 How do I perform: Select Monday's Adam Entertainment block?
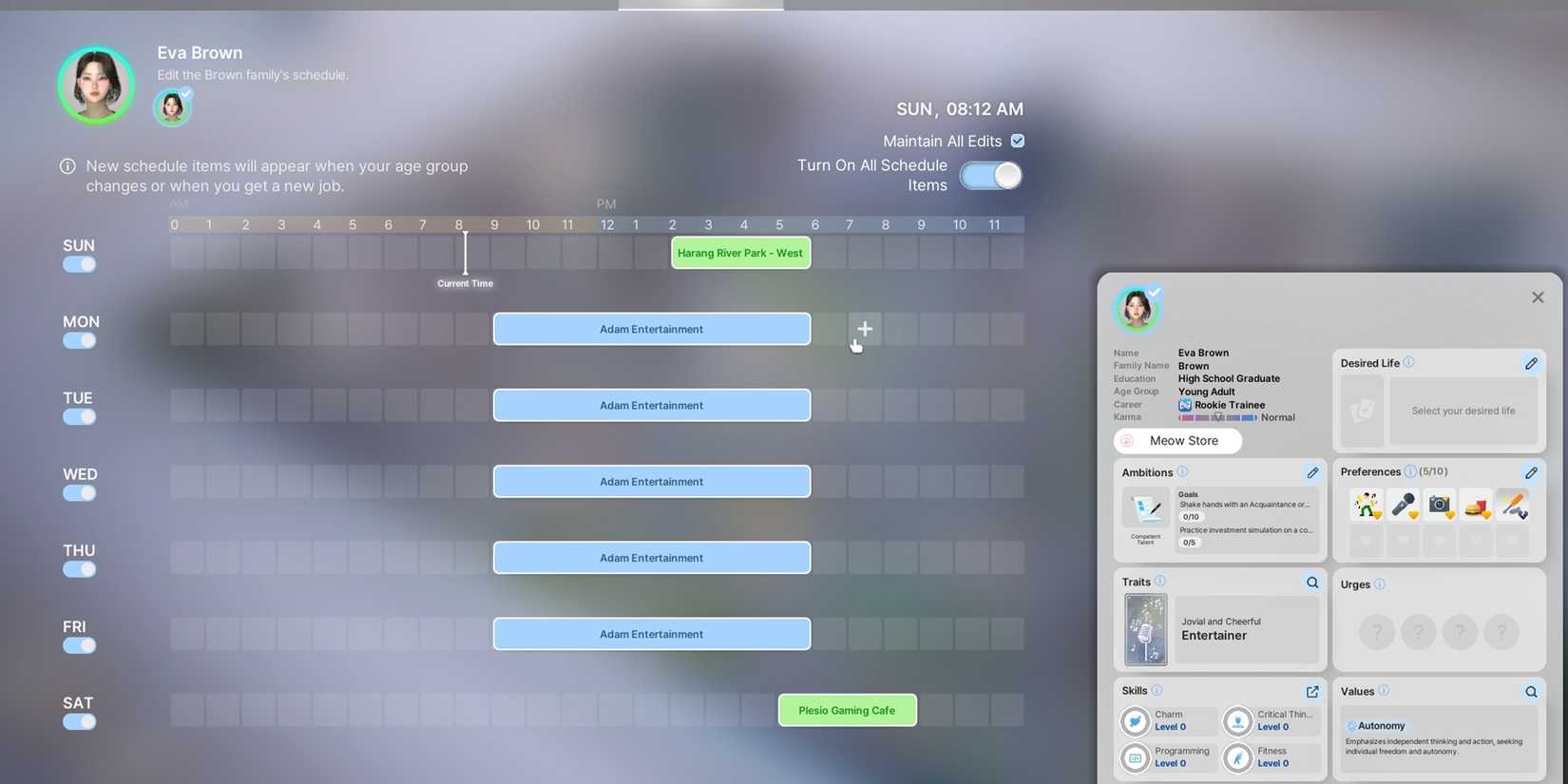[x=651, y=329]
